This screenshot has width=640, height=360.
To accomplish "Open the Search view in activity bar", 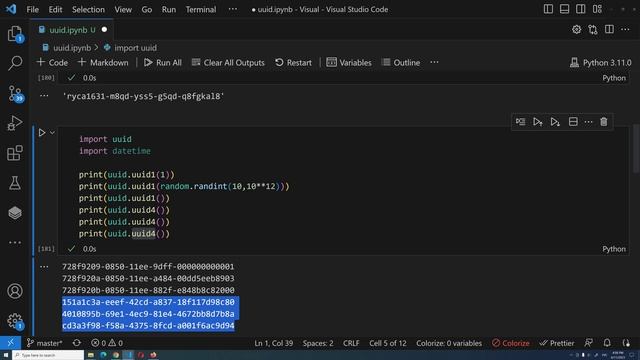I will tap(15, 63).
